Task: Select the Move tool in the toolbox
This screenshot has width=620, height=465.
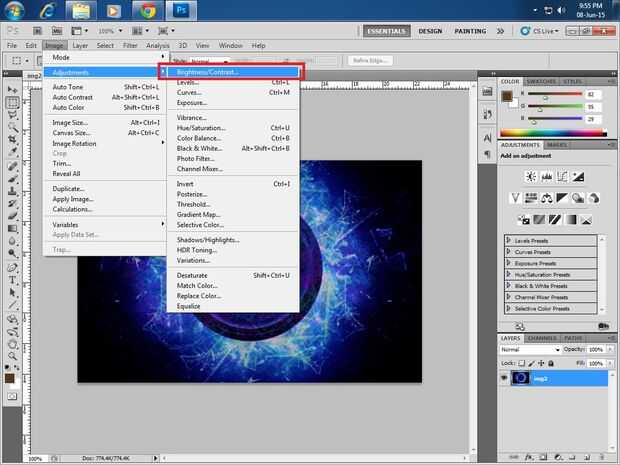Action: 13,88
